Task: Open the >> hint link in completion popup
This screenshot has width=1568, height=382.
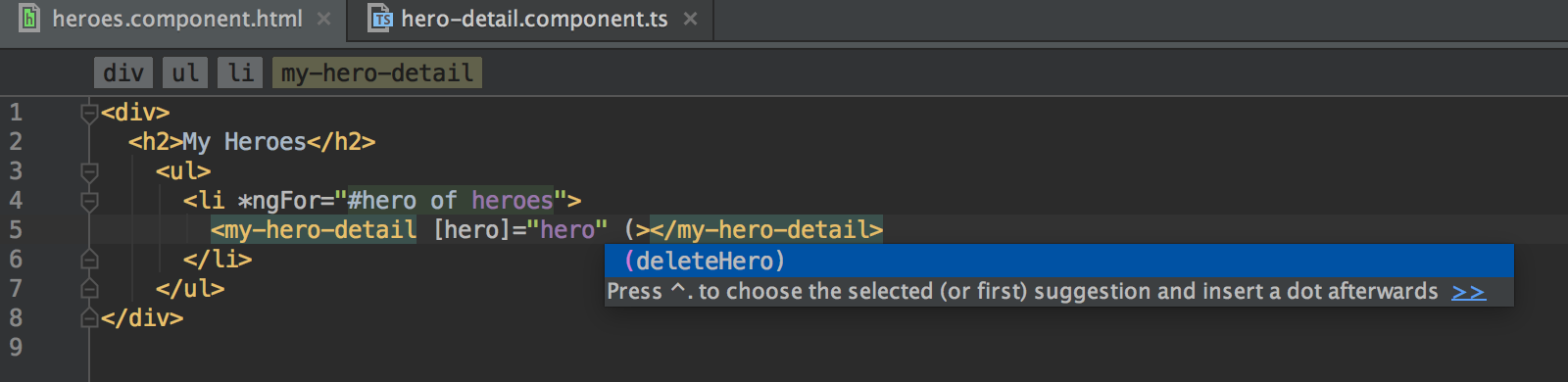Action: 1468,292
